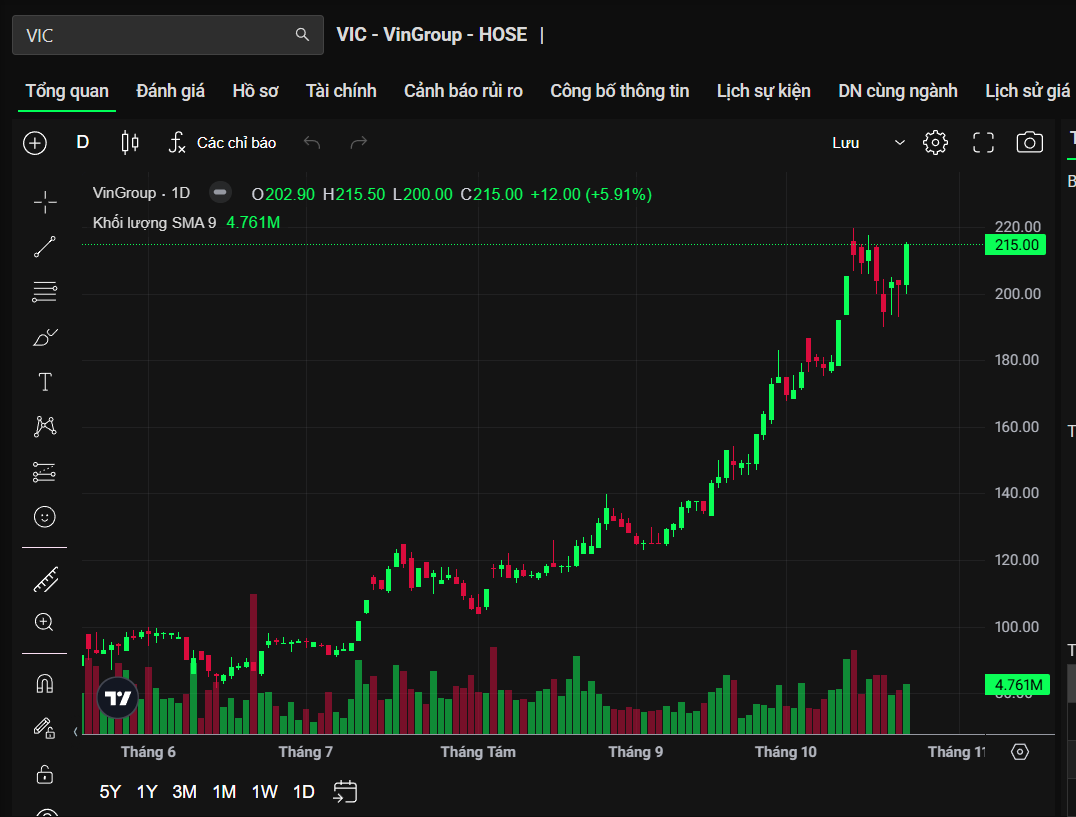1076x817 pixels.
Task: Collapse the VinGroup indicator legend
Action: click(x=221, y=193)
